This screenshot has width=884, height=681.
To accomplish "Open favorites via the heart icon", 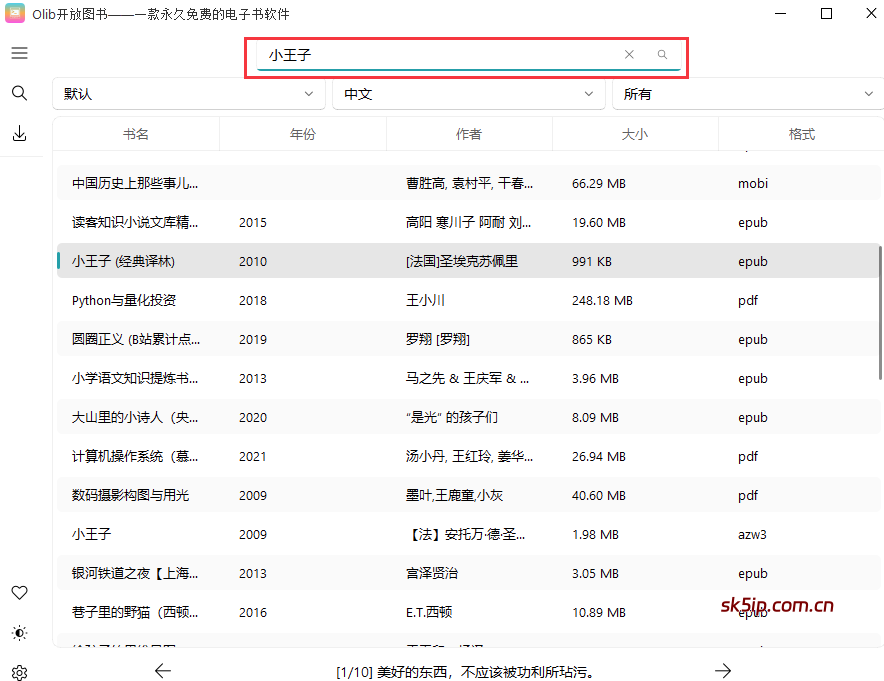I will coord(19,592).
